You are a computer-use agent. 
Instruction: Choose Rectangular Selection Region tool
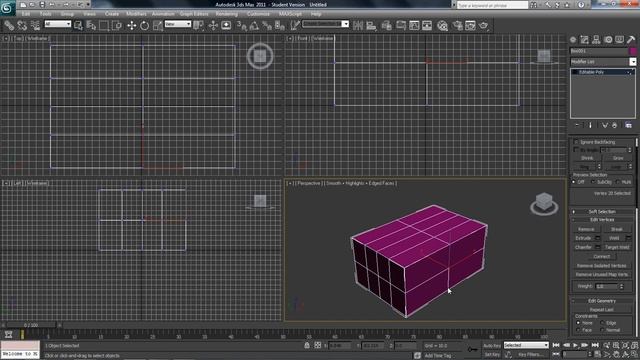tap(104, 26)
